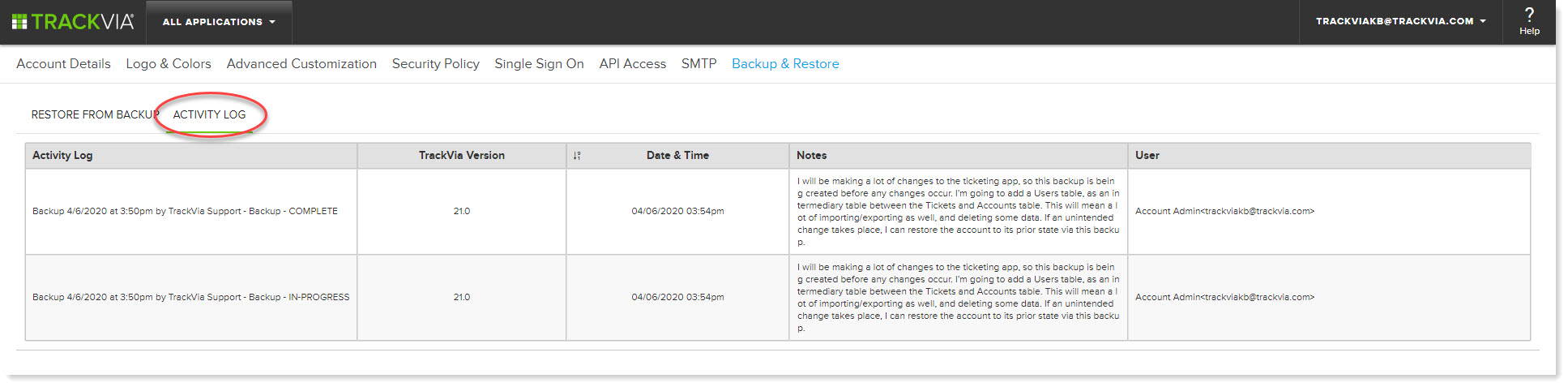Click the User column header
Image resolution: width=1568 pixels, height=387 pixels.
tap(1330, 156)
